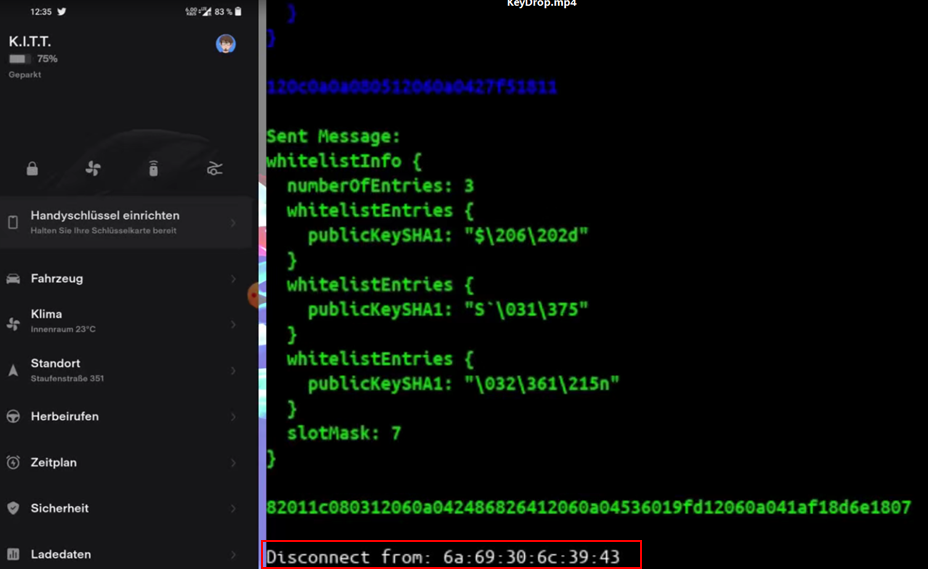
Task: Expand the Standort row chevron
Action: click(x=233, y=371)
